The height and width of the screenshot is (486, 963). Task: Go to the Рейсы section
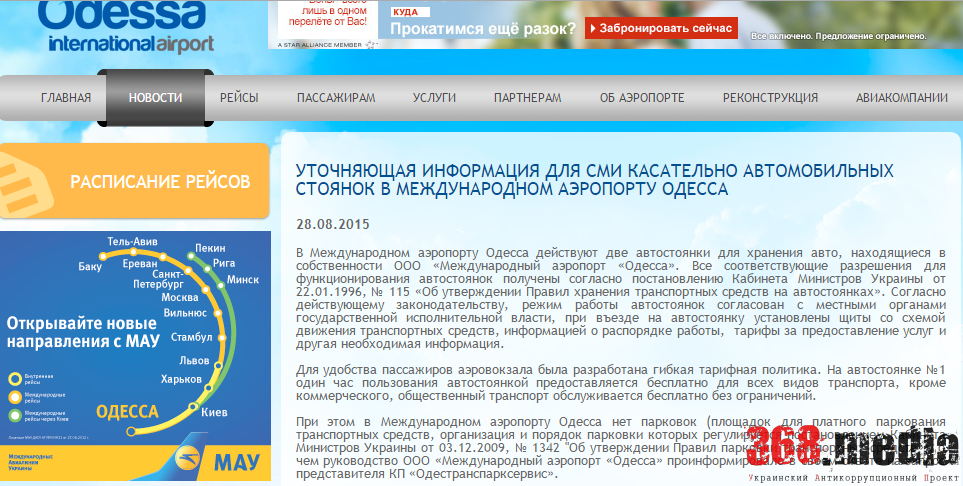[x=239, y=98]
